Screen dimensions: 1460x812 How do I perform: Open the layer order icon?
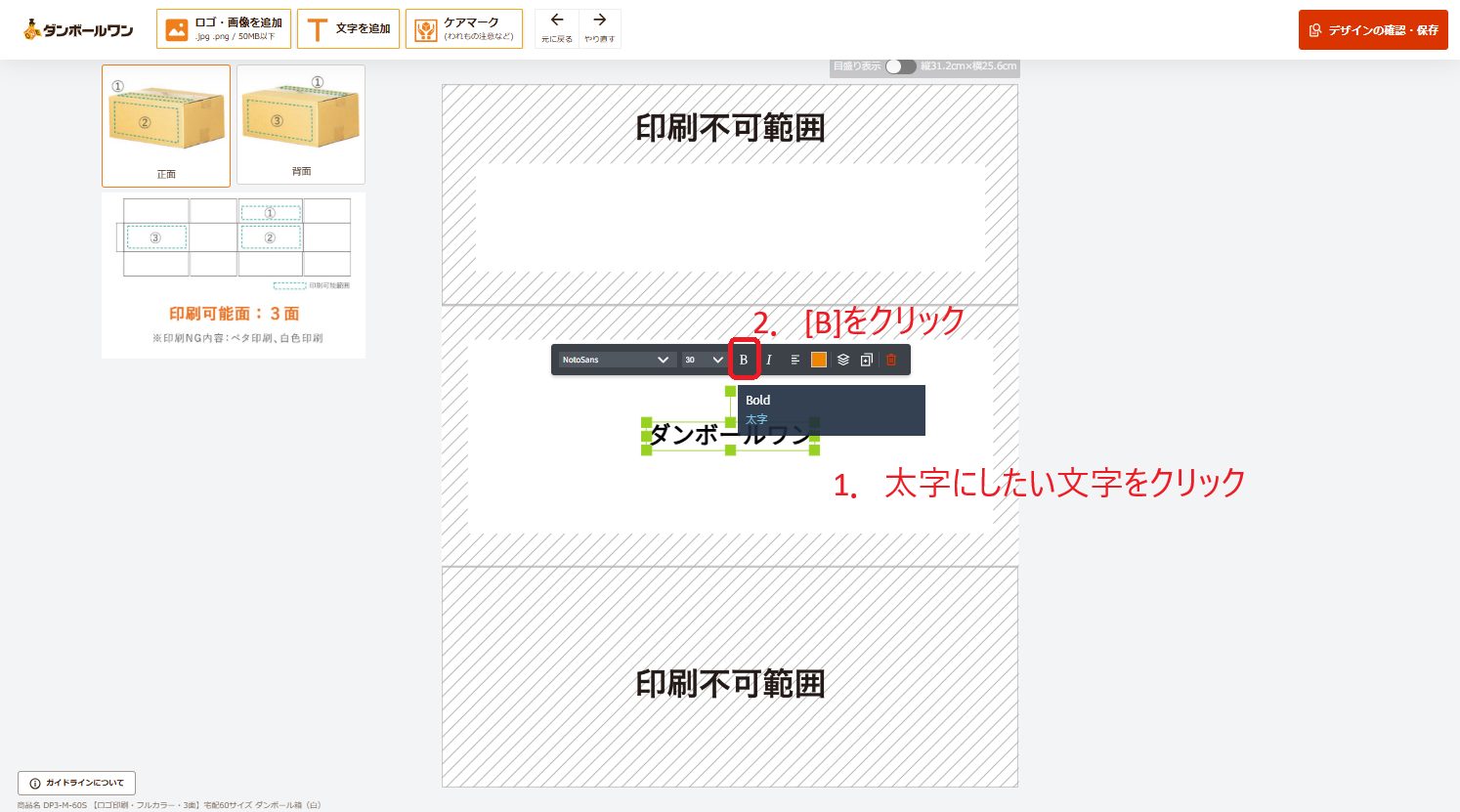click(843, 360)
